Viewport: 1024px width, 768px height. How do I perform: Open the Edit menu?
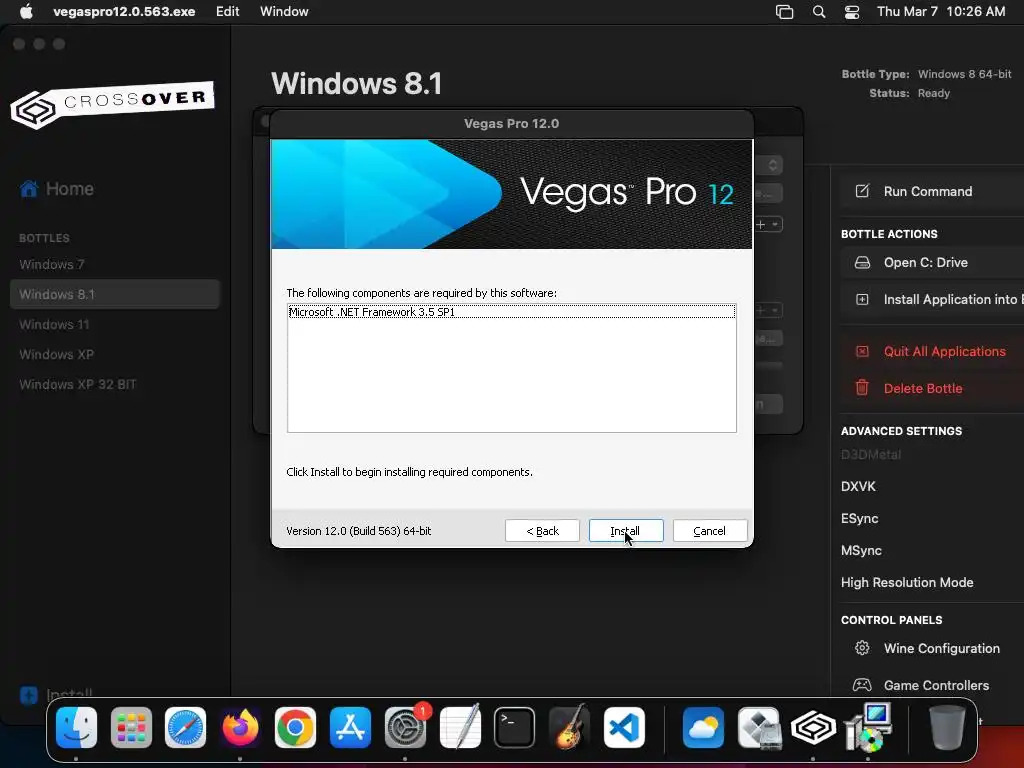pyautogui.click(x=227, y=11)
